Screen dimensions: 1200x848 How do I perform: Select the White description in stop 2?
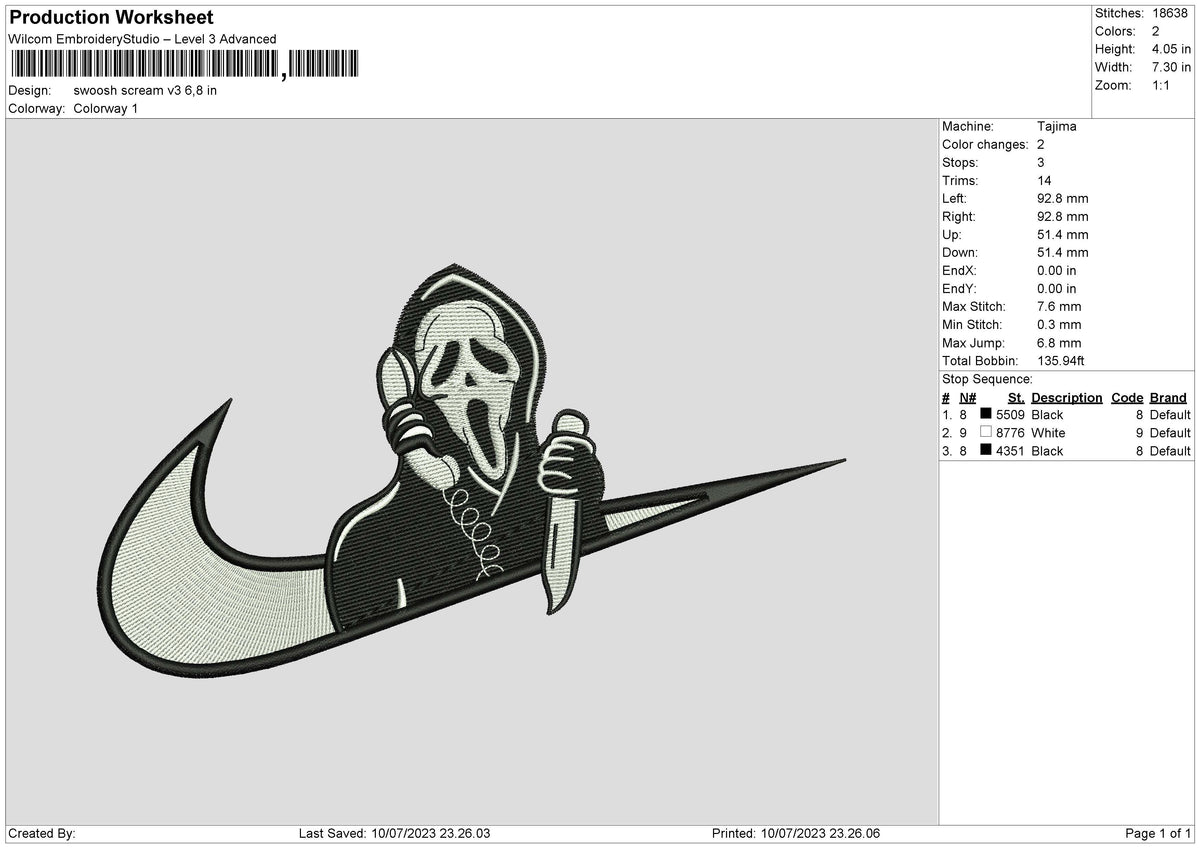(1048, 433)
